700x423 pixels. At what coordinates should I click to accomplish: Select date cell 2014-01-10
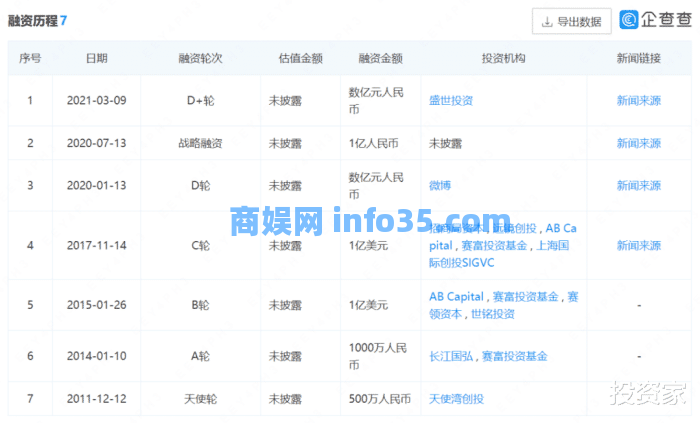(x=96, y=356)
